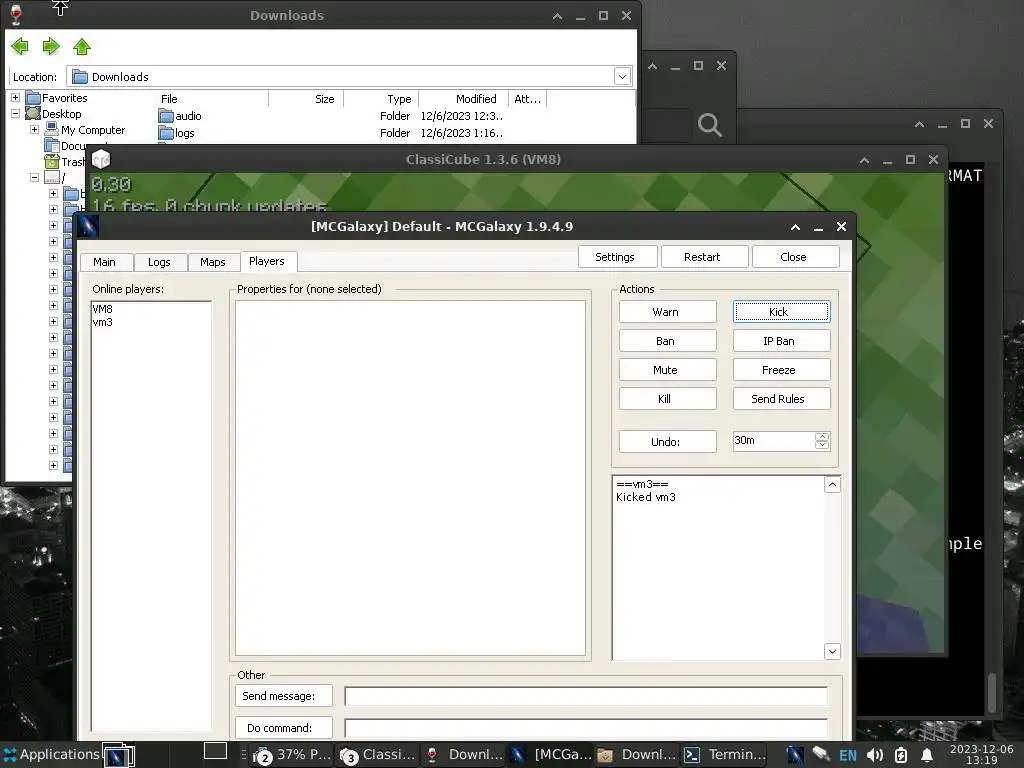Open Location dropdown in Downloads

pyautogui.click(x=622, y=76)
